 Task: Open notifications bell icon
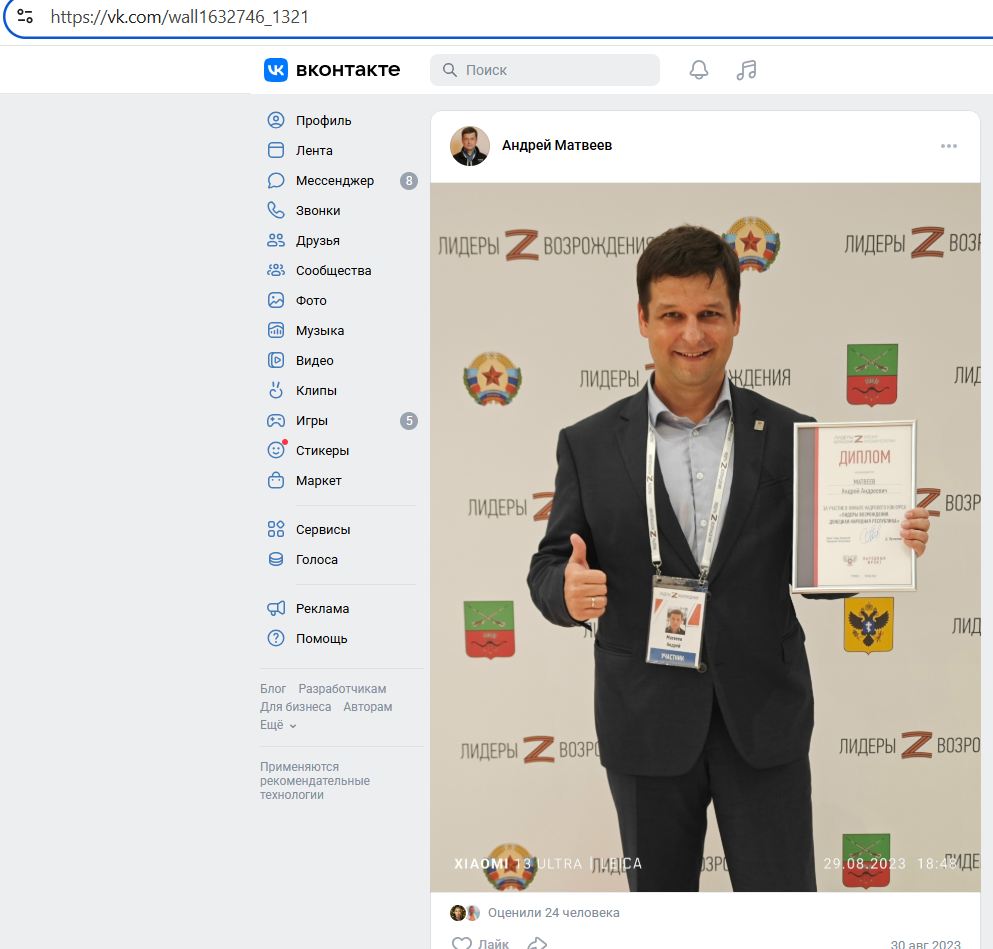[699, 70]
